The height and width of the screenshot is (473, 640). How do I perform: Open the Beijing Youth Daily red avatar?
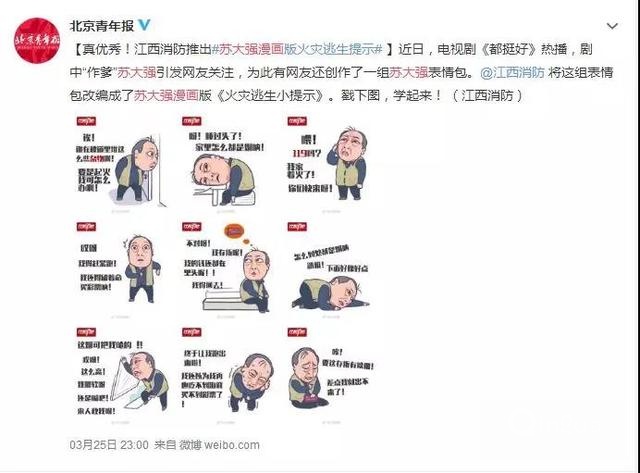pos(37,41)
